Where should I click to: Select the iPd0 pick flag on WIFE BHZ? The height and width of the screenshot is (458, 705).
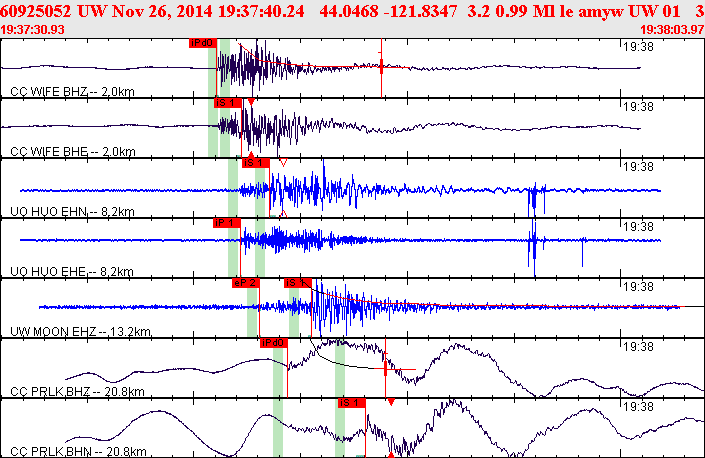coord(203,43)
